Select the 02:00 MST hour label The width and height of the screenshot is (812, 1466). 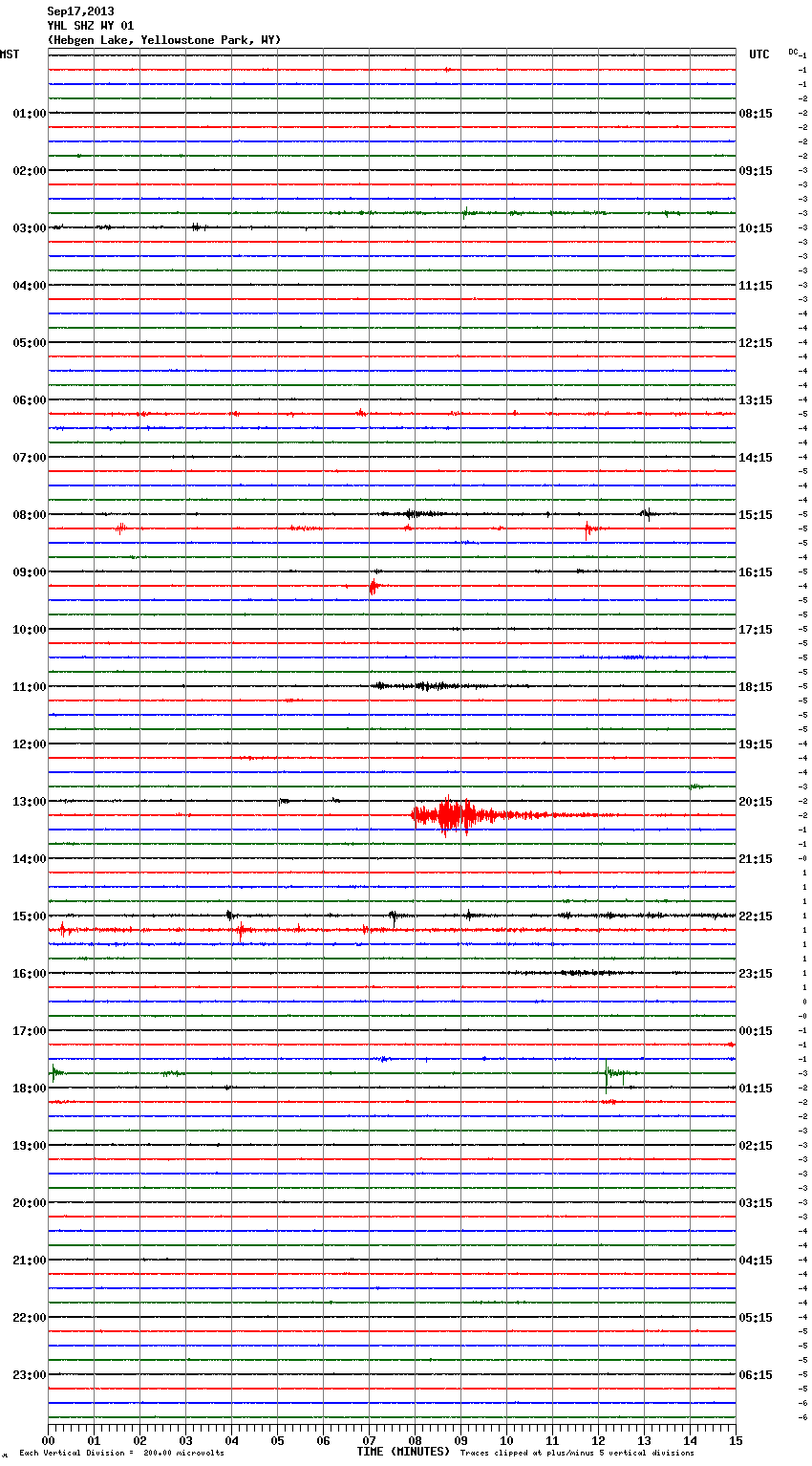30,171
